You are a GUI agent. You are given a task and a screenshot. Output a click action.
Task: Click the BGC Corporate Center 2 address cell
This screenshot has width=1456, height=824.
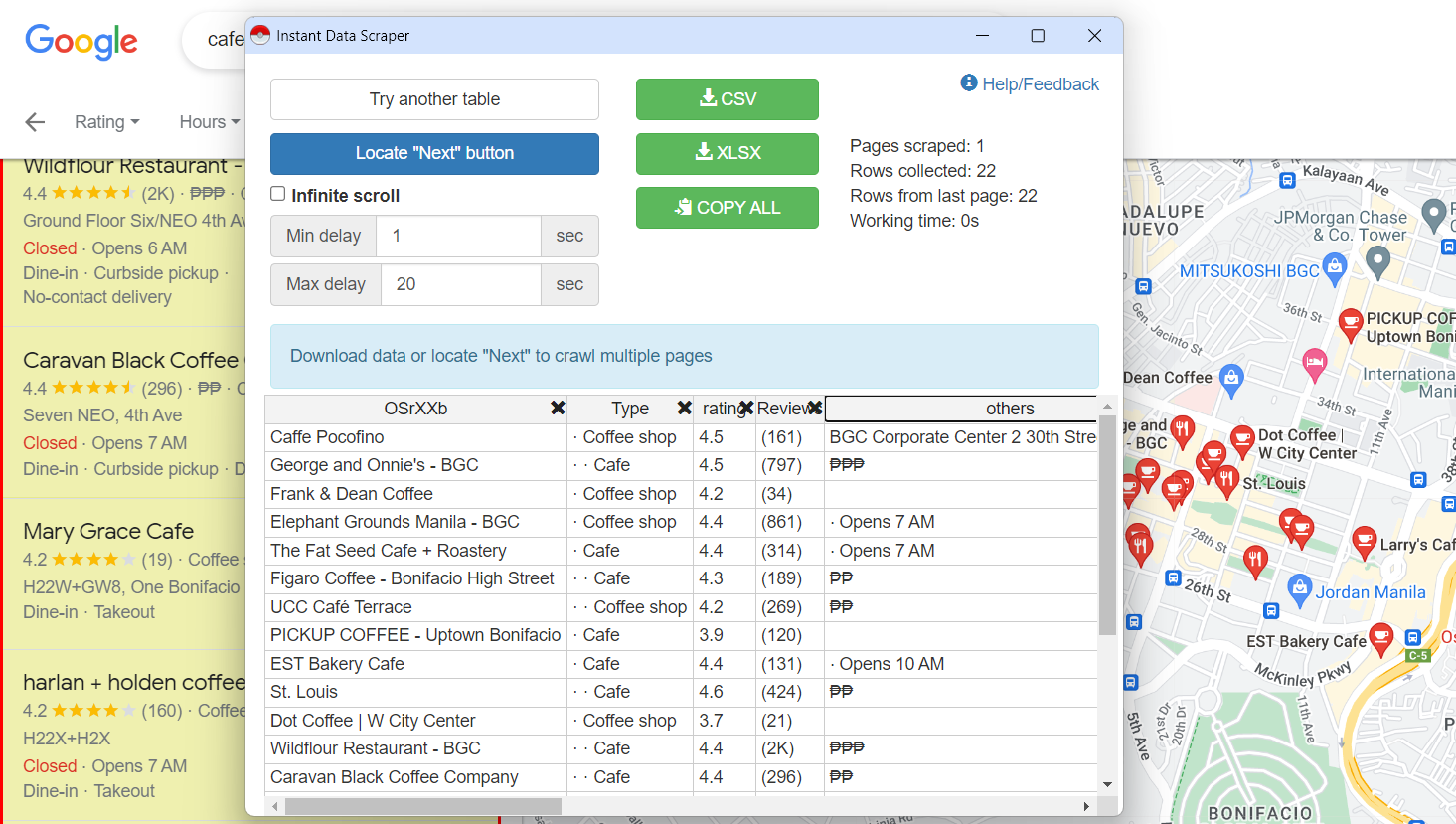point(961,437)
